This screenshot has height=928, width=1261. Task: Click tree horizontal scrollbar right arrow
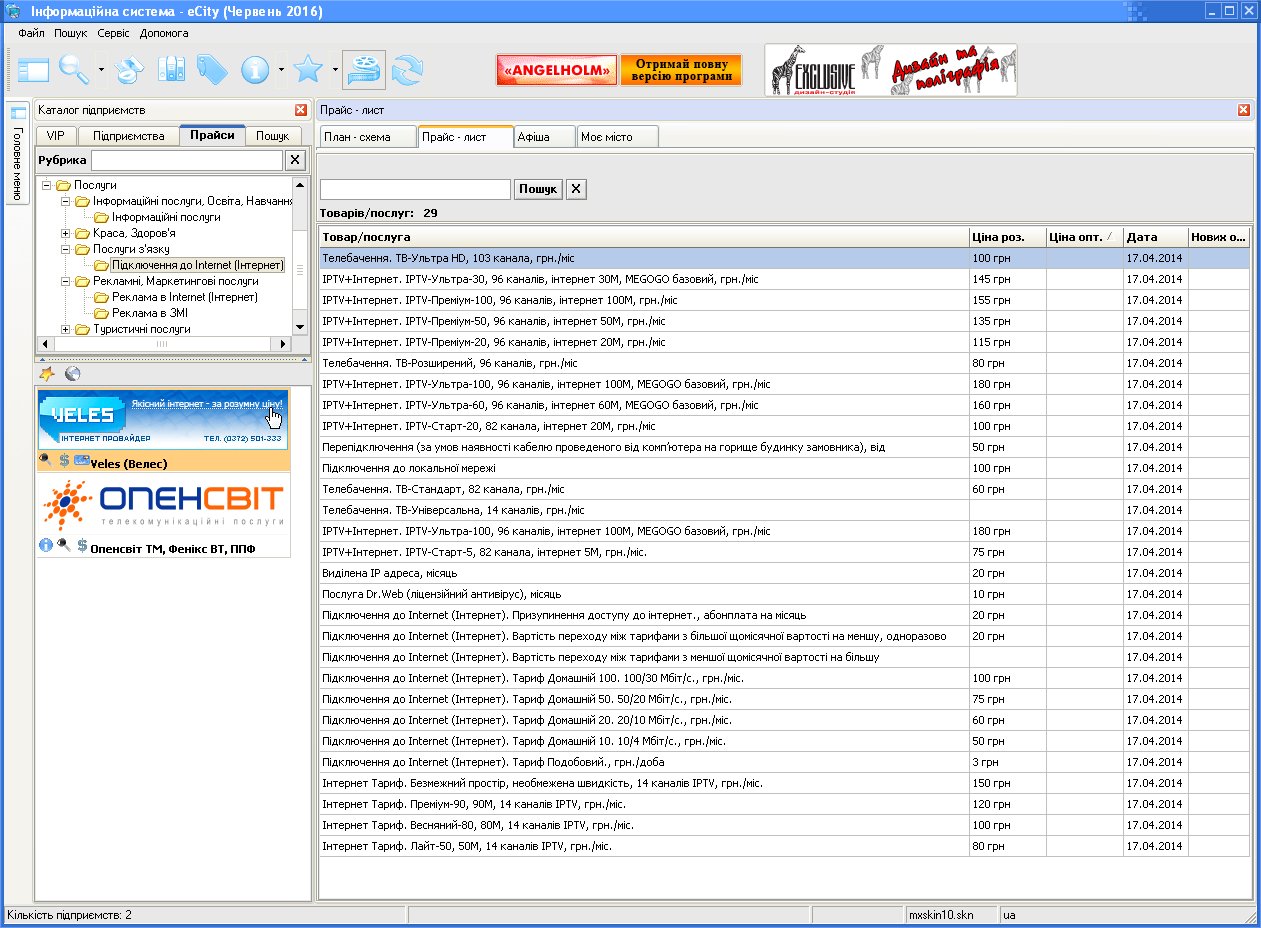(x=284, y=343)
